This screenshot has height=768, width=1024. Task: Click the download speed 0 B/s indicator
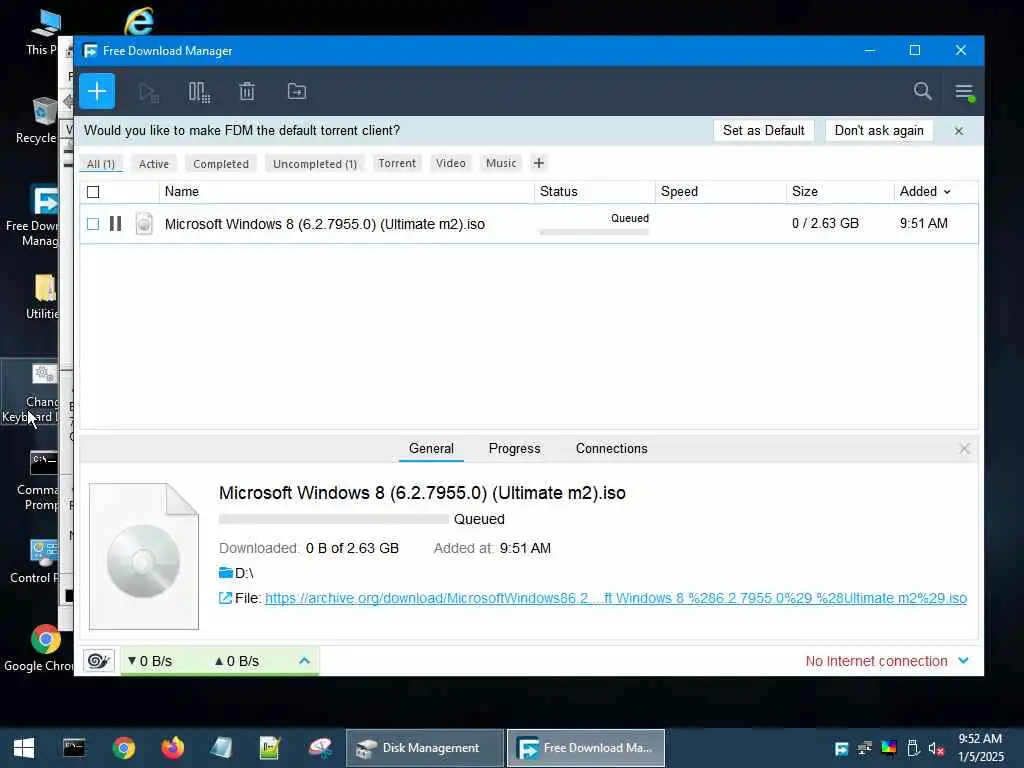pyautogui.click(x=150, y=661)
